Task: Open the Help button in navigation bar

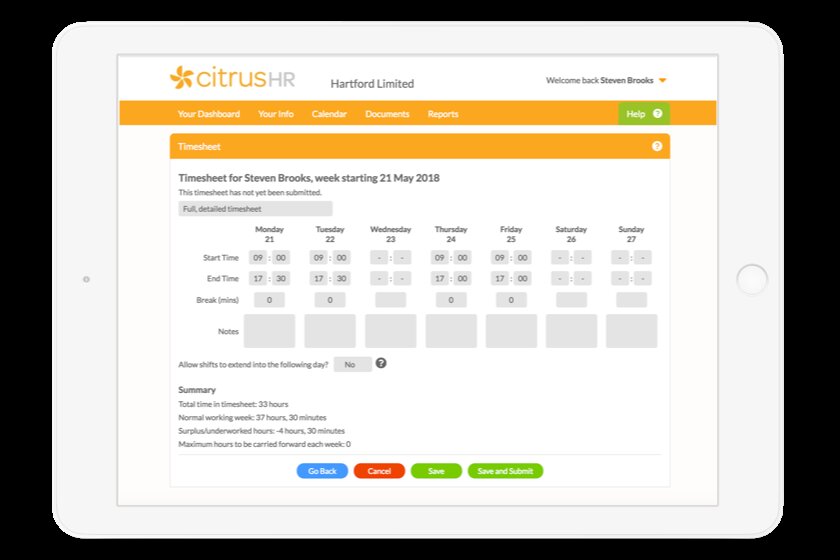Action: pos(643,114)
